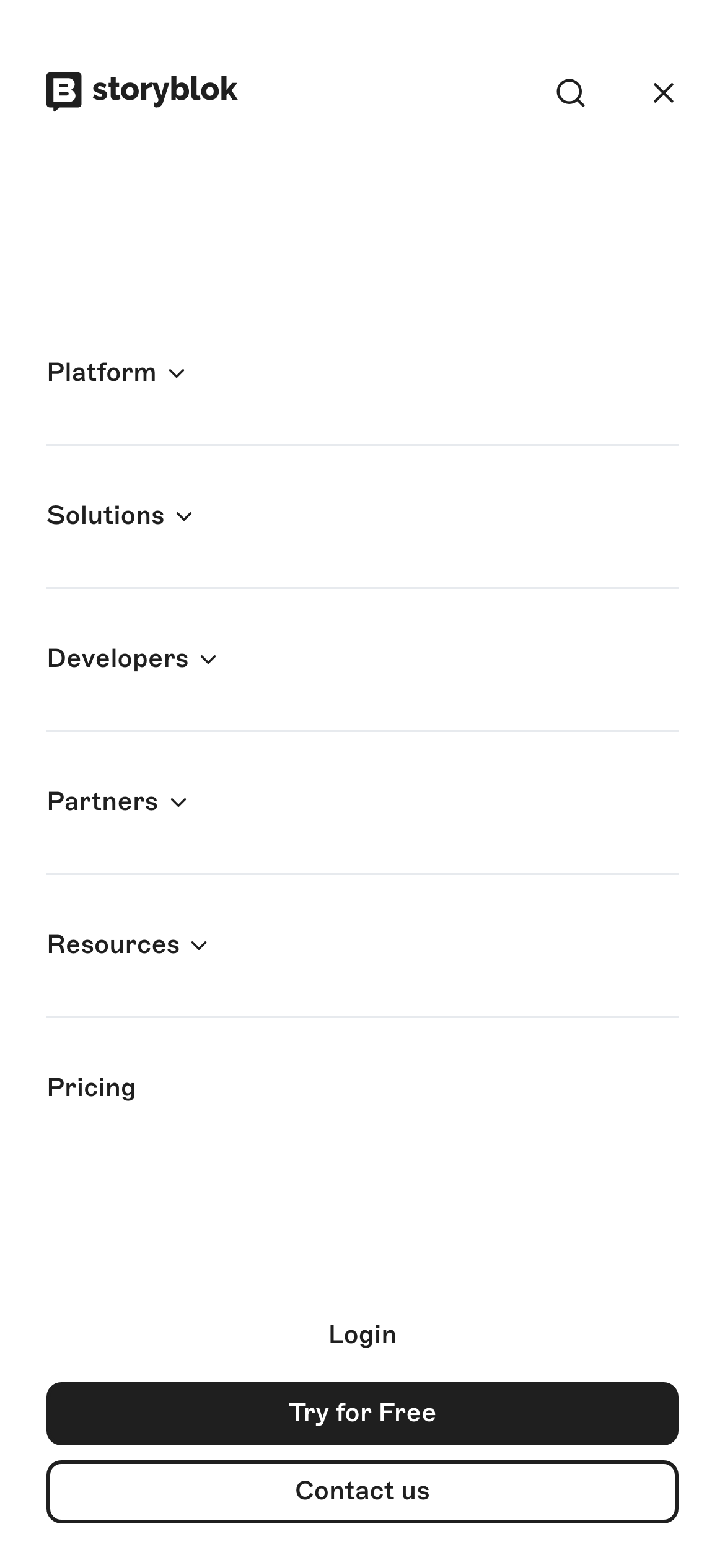Close the navigation menu with X

663,94
